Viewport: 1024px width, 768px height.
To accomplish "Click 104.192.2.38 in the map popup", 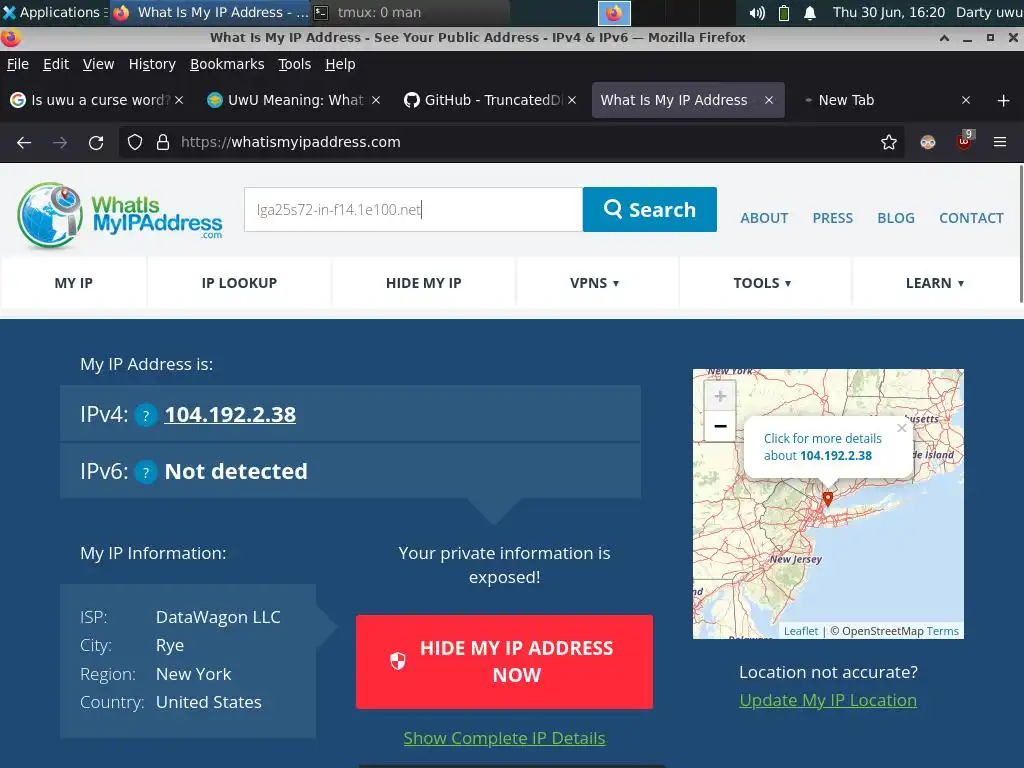I will [x=836, y=456].
